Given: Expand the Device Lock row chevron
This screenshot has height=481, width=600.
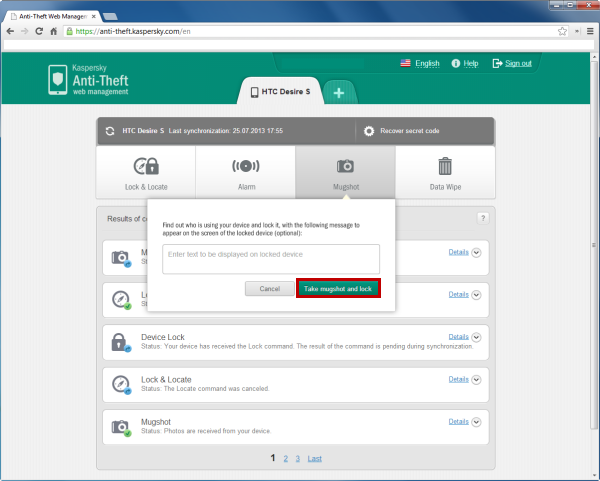Looking at the screenshot, I should tap(476, 337).
